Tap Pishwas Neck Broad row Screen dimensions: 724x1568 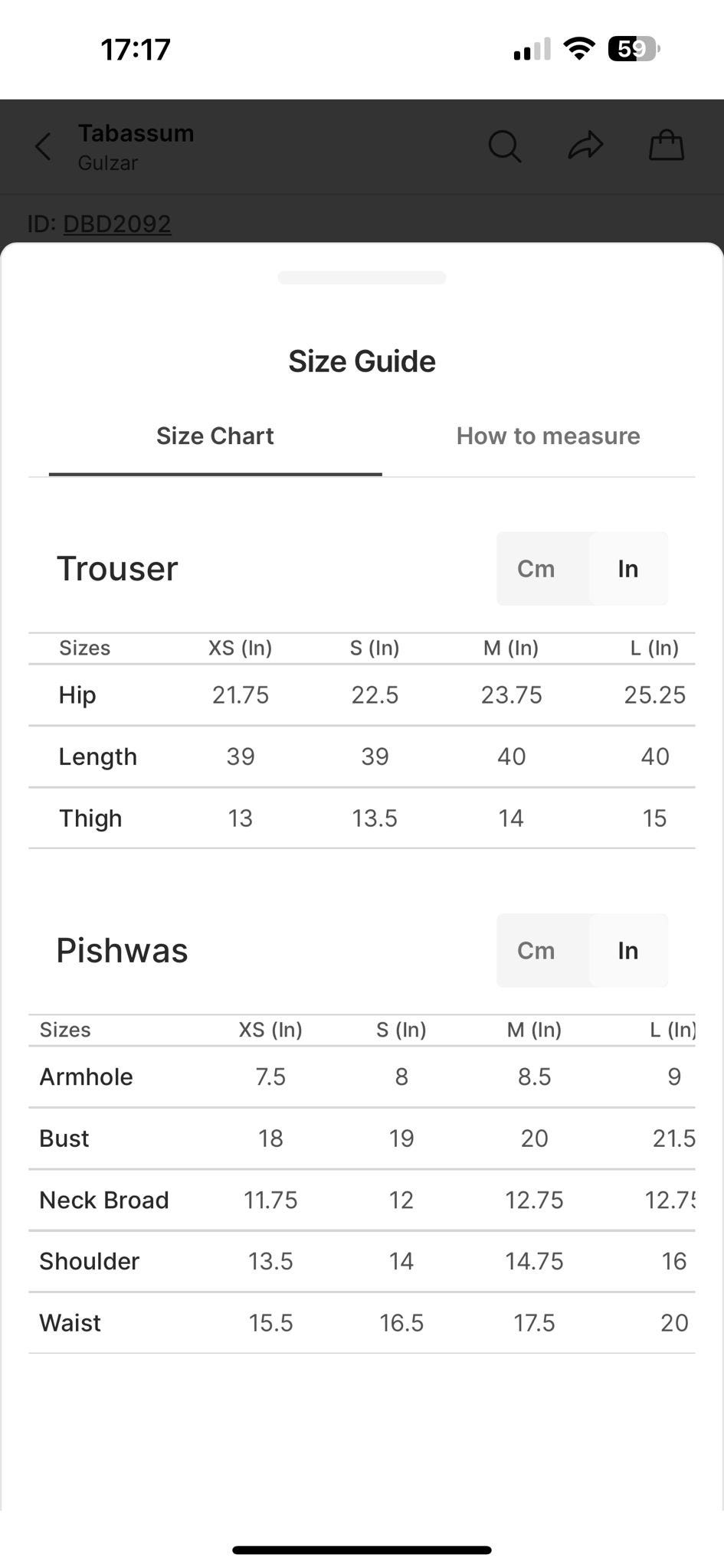coord(104,1200)
